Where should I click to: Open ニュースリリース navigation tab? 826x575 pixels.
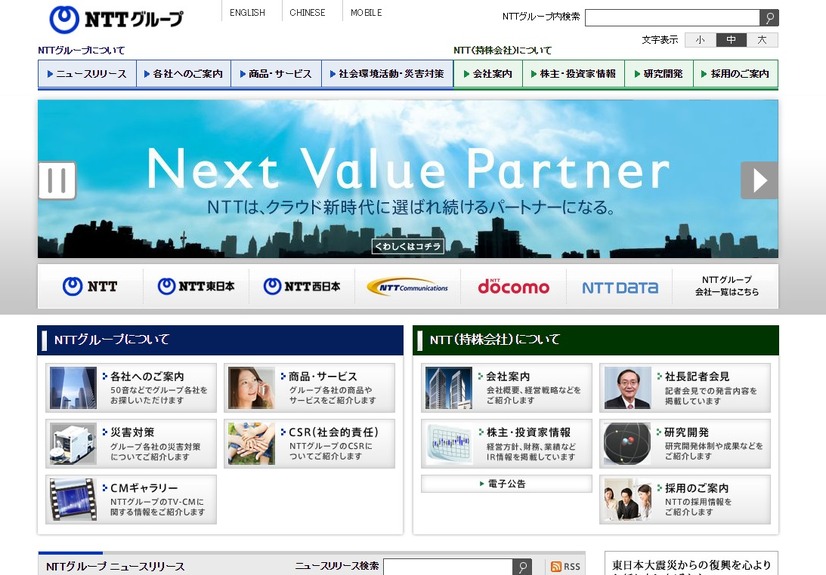tap(87, 74)
